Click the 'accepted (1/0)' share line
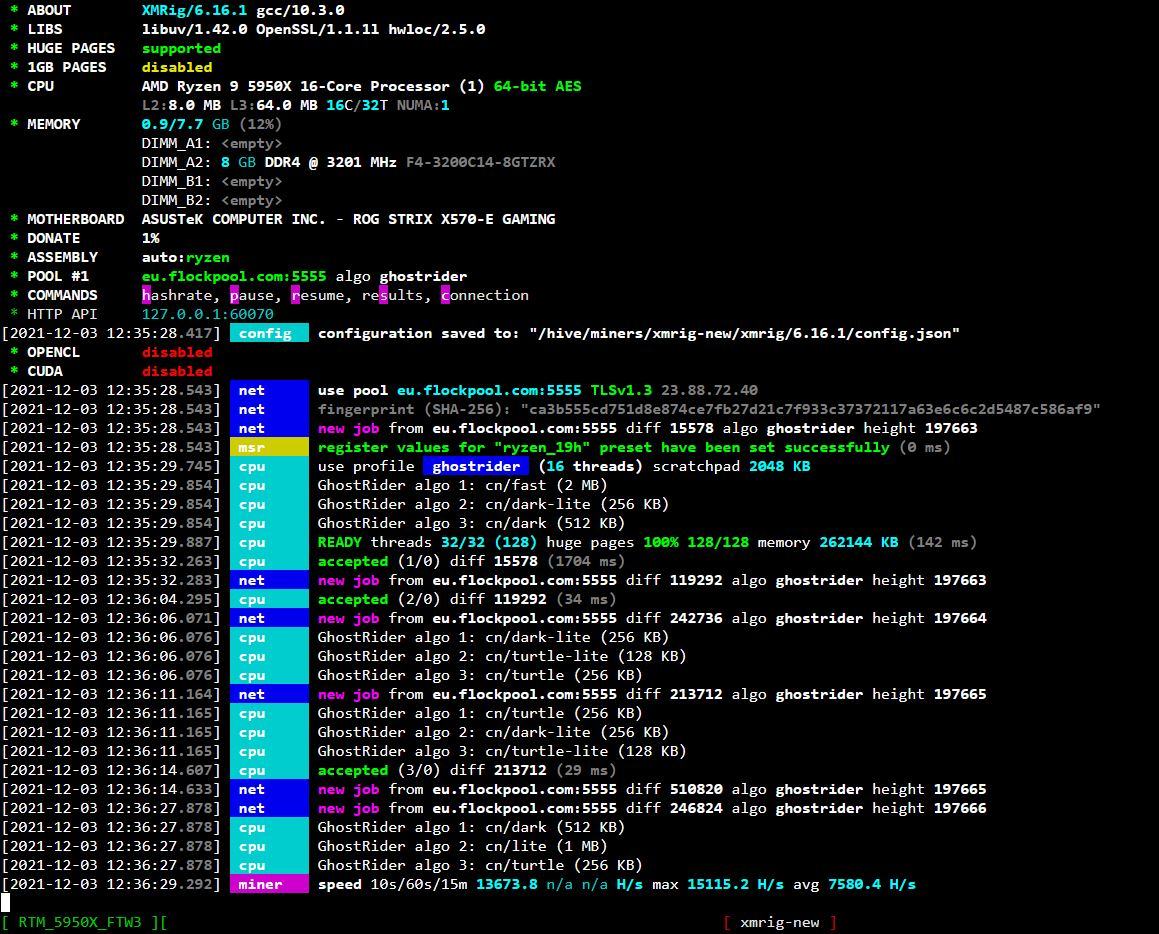The image size is (1159, 934). coord(472,562)
